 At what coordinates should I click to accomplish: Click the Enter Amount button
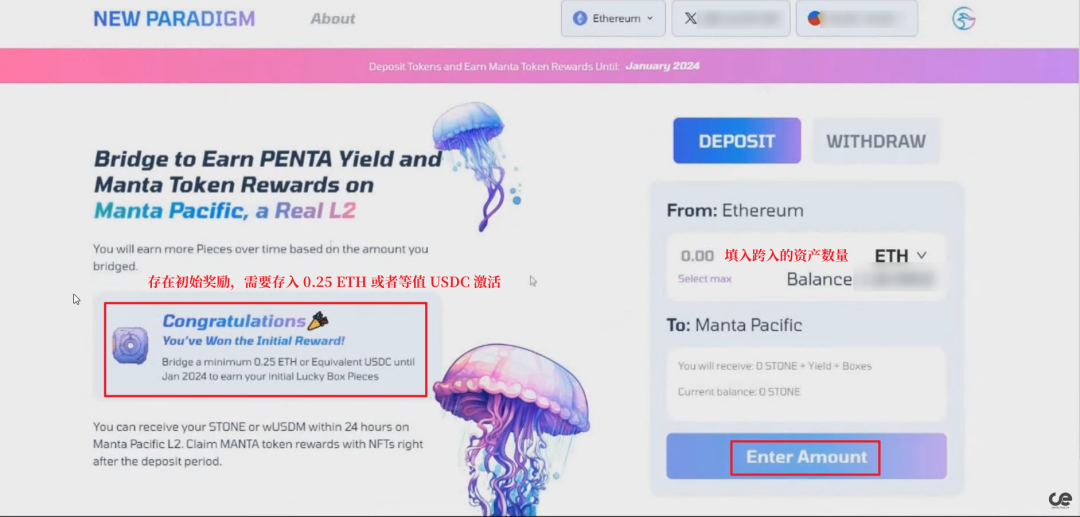(807, 456)
